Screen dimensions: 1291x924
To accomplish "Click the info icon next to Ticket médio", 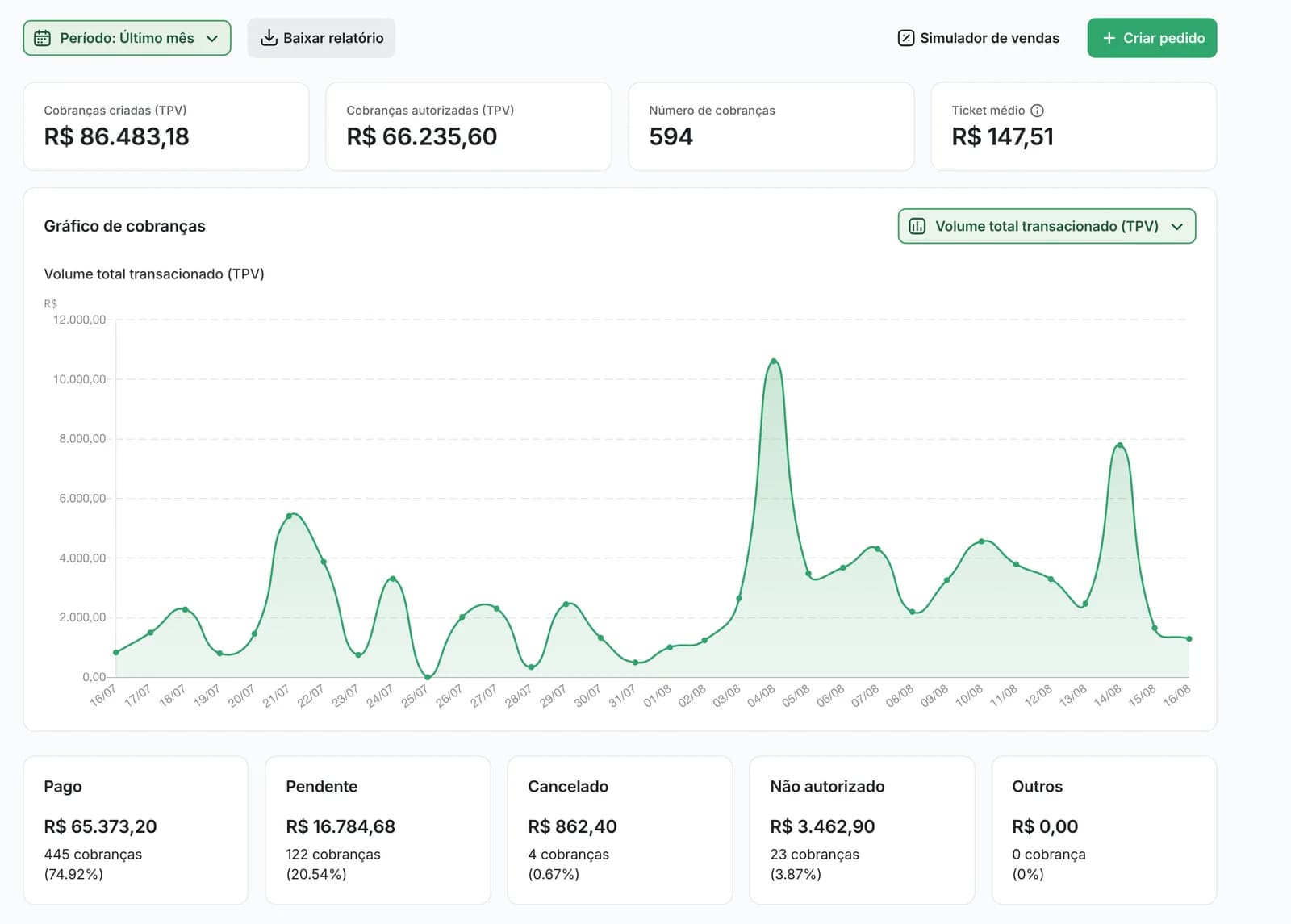I will [1037, 111].
